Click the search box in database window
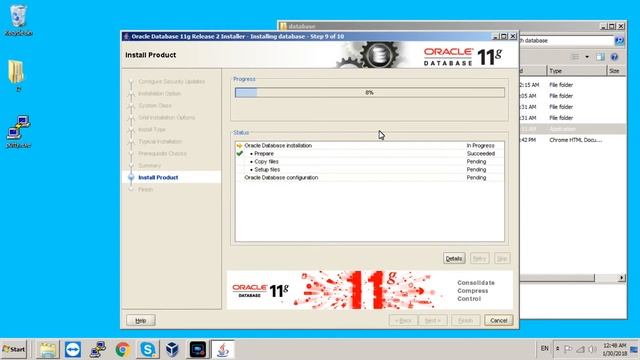Image resolution: width=640 pixels, height=360 pixels. pyautogui.click(x=567, y=40)
